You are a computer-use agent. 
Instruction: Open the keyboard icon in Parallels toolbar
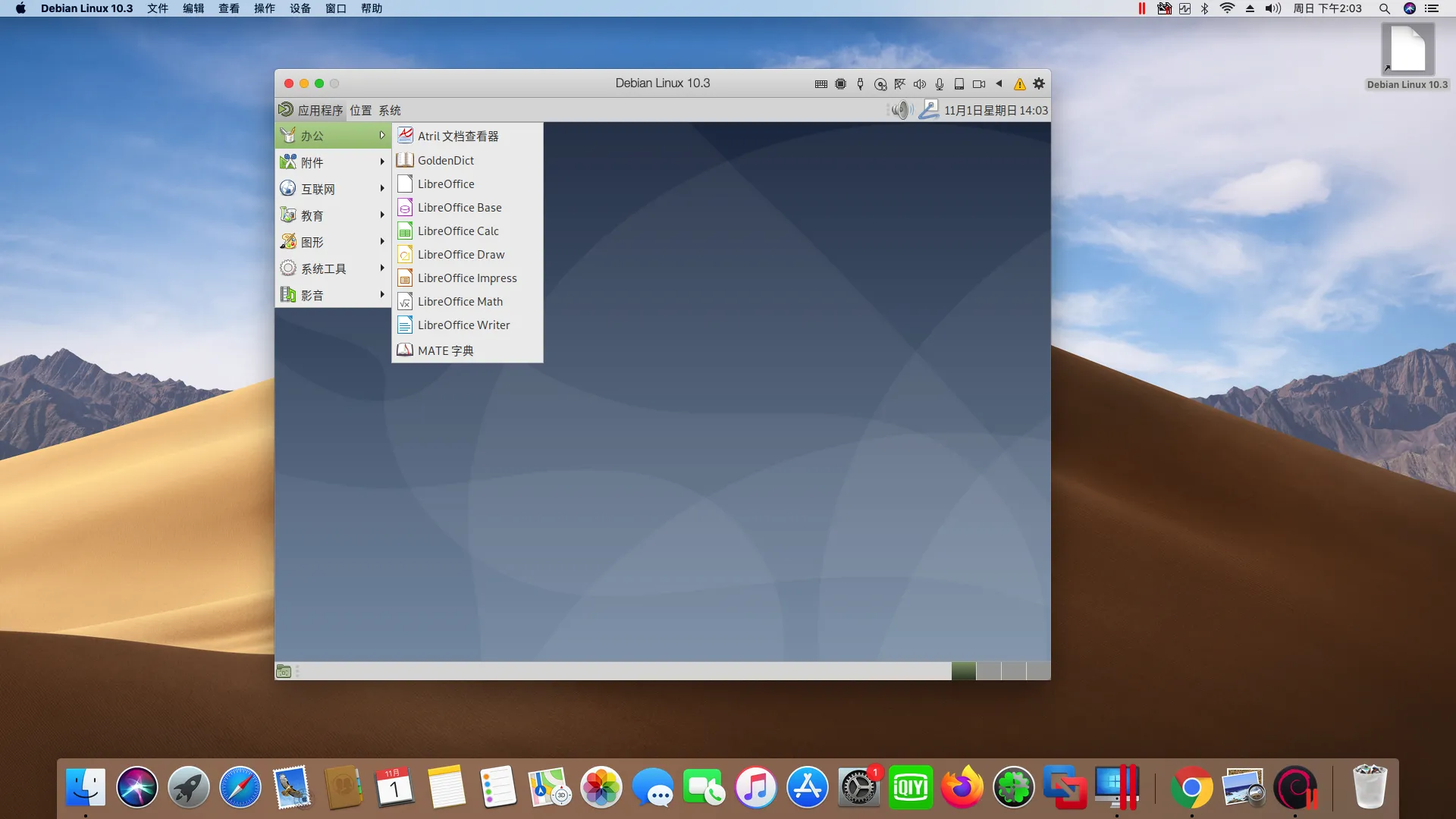(x=821, y=84)
